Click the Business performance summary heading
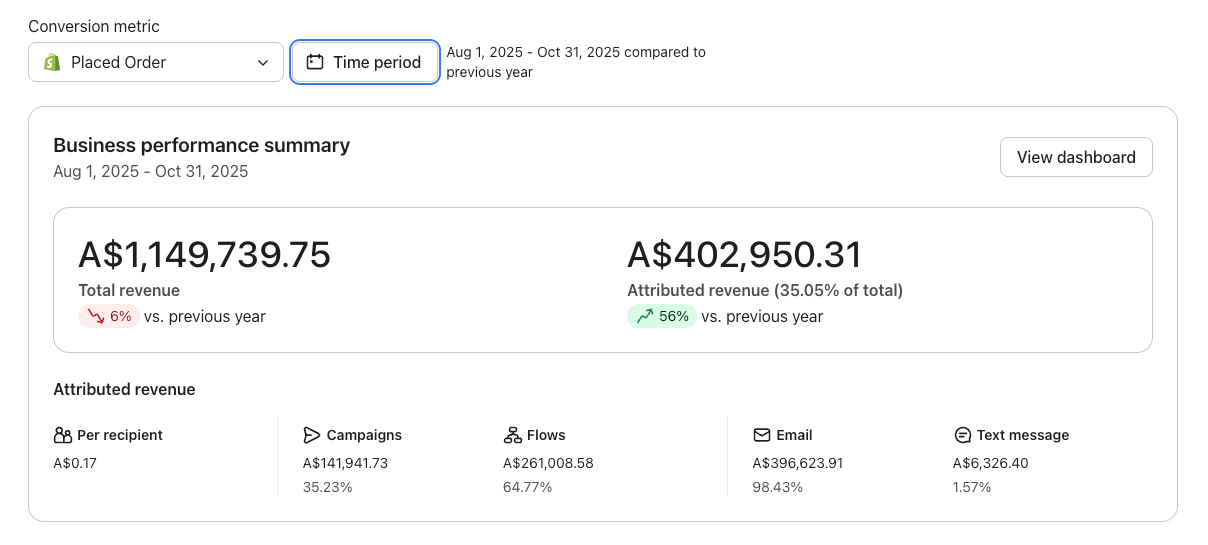 [x=202, y=145]
